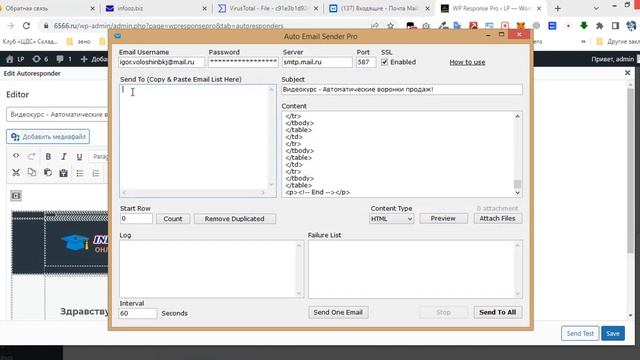Click Content box scrollbar down arrow

point(517,193)
